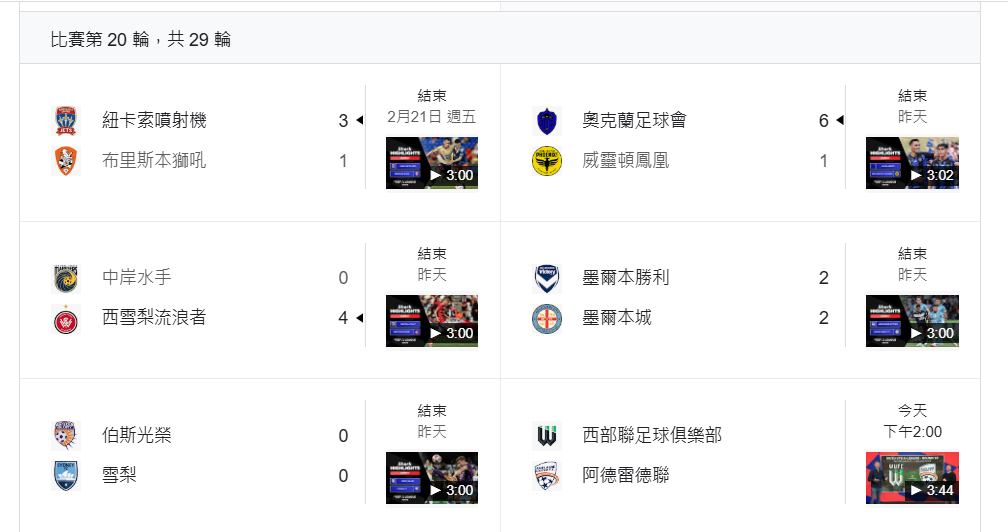The width and height of the screenshot is (1008, 532).
Task: Click the 墨爾本城 team logo
Action: (x=546, y=318)
